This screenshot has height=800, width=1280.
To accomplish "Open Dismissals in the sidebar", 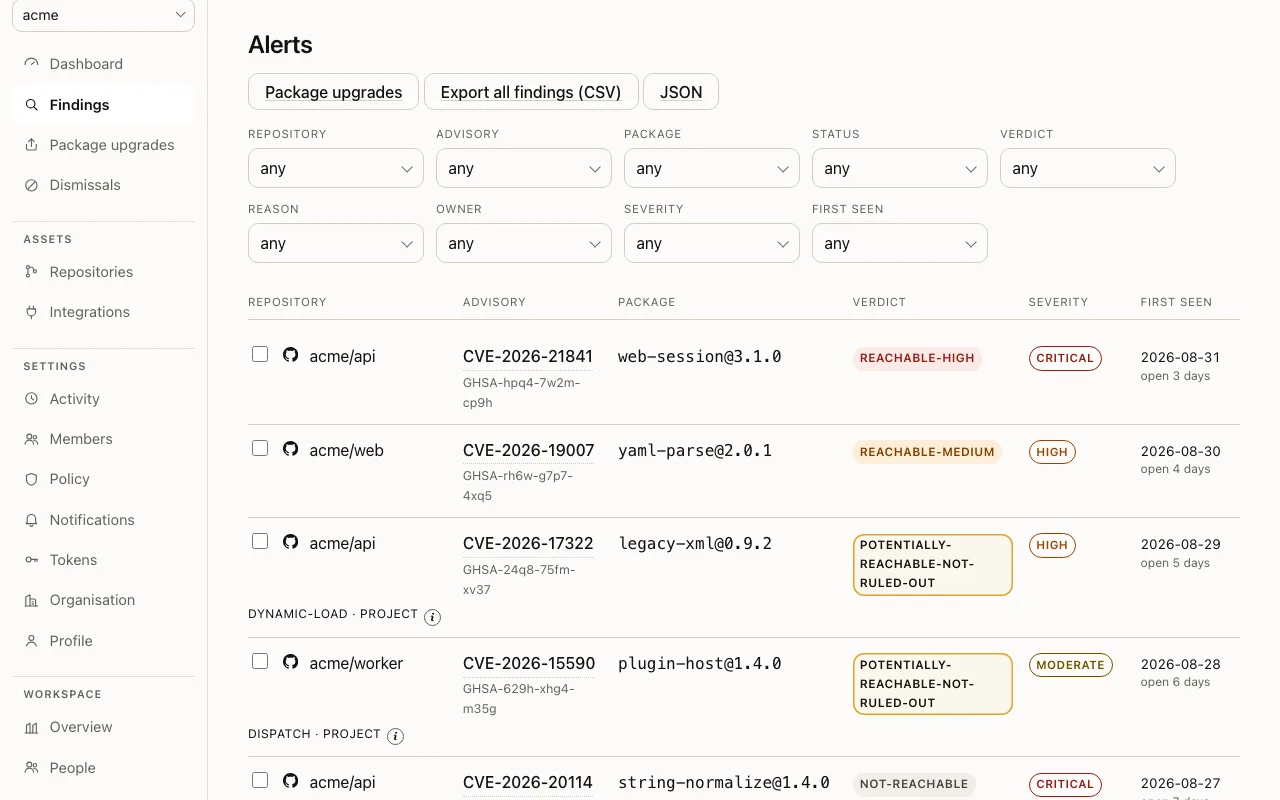I will (x=103, y=185).
